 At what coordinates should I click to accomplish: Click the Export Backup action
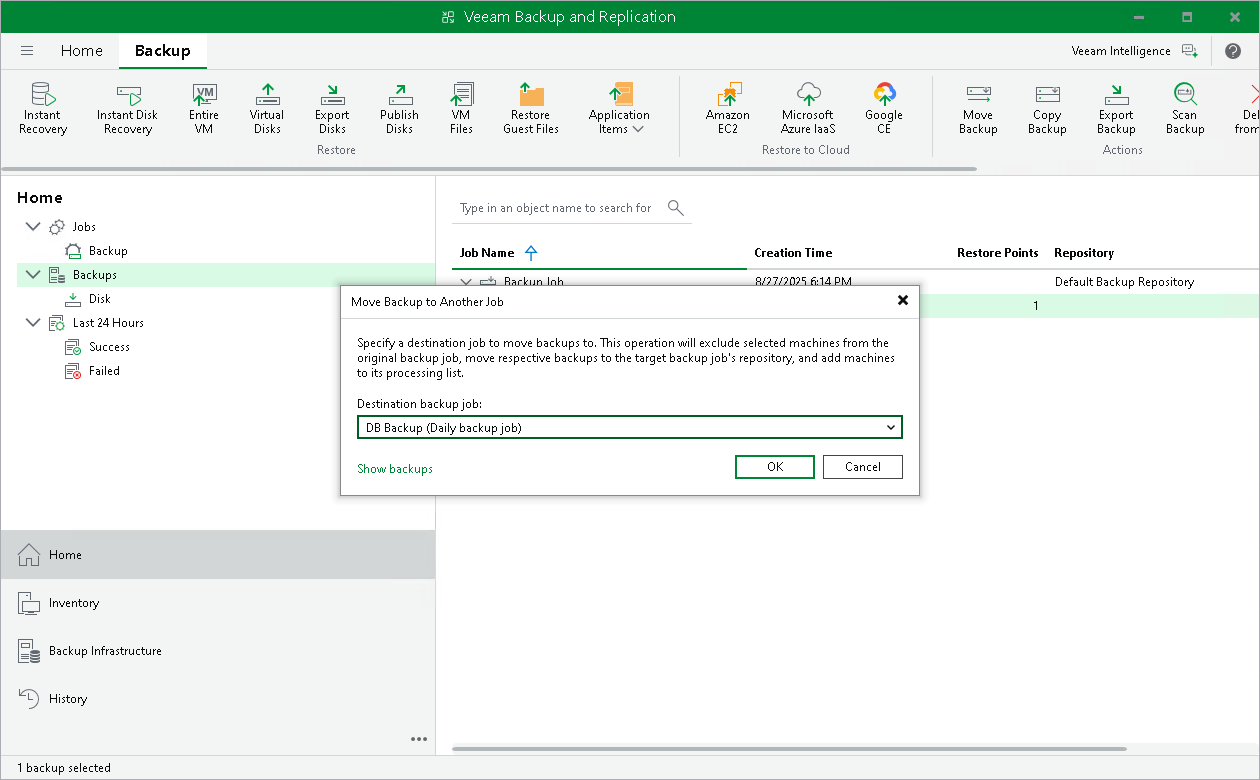coord(1116,108)
